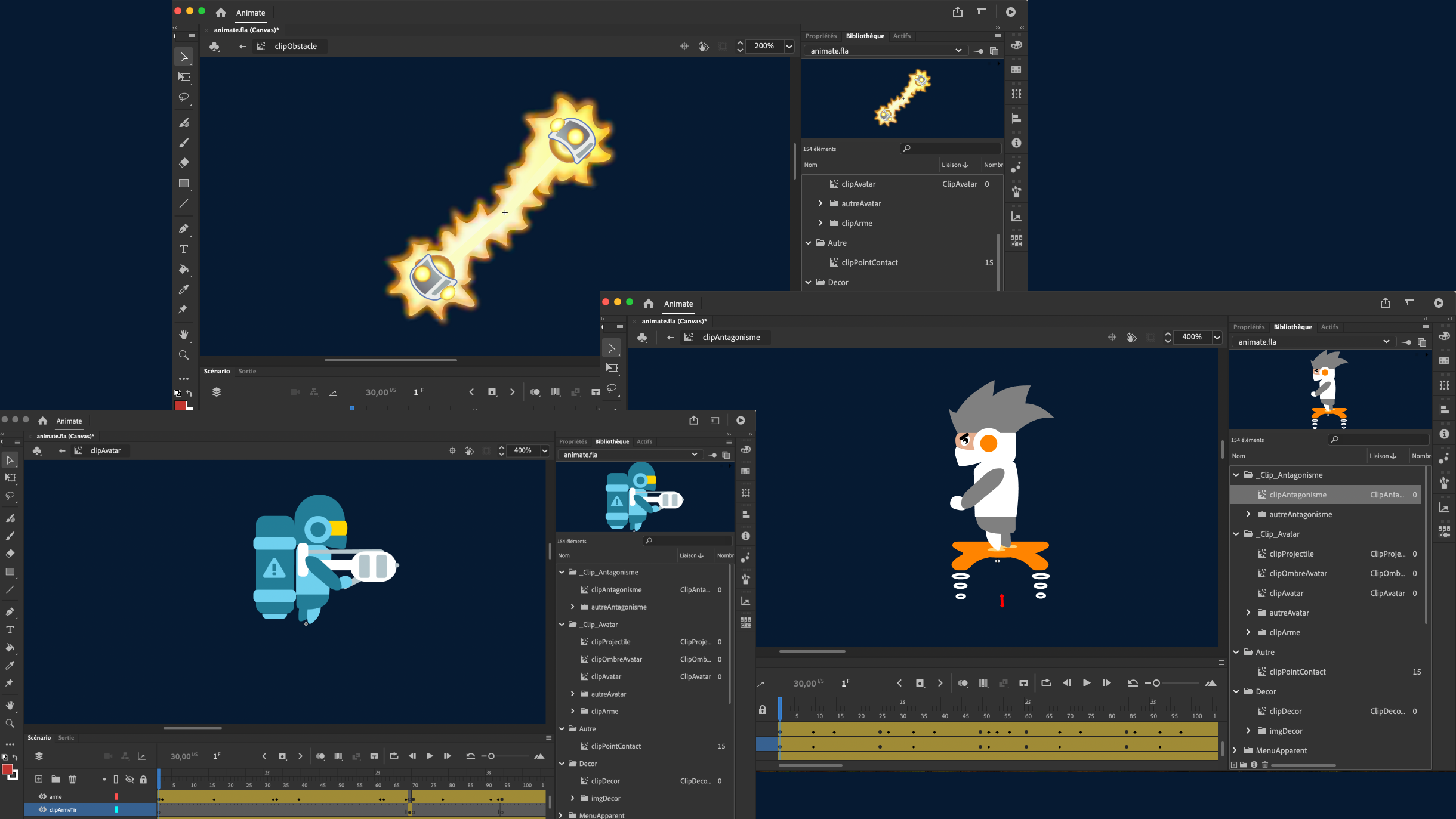Viewport: 1456px width, 819px height.
Task: Toggle the arme layer outline color box
Action: point(116,796)
